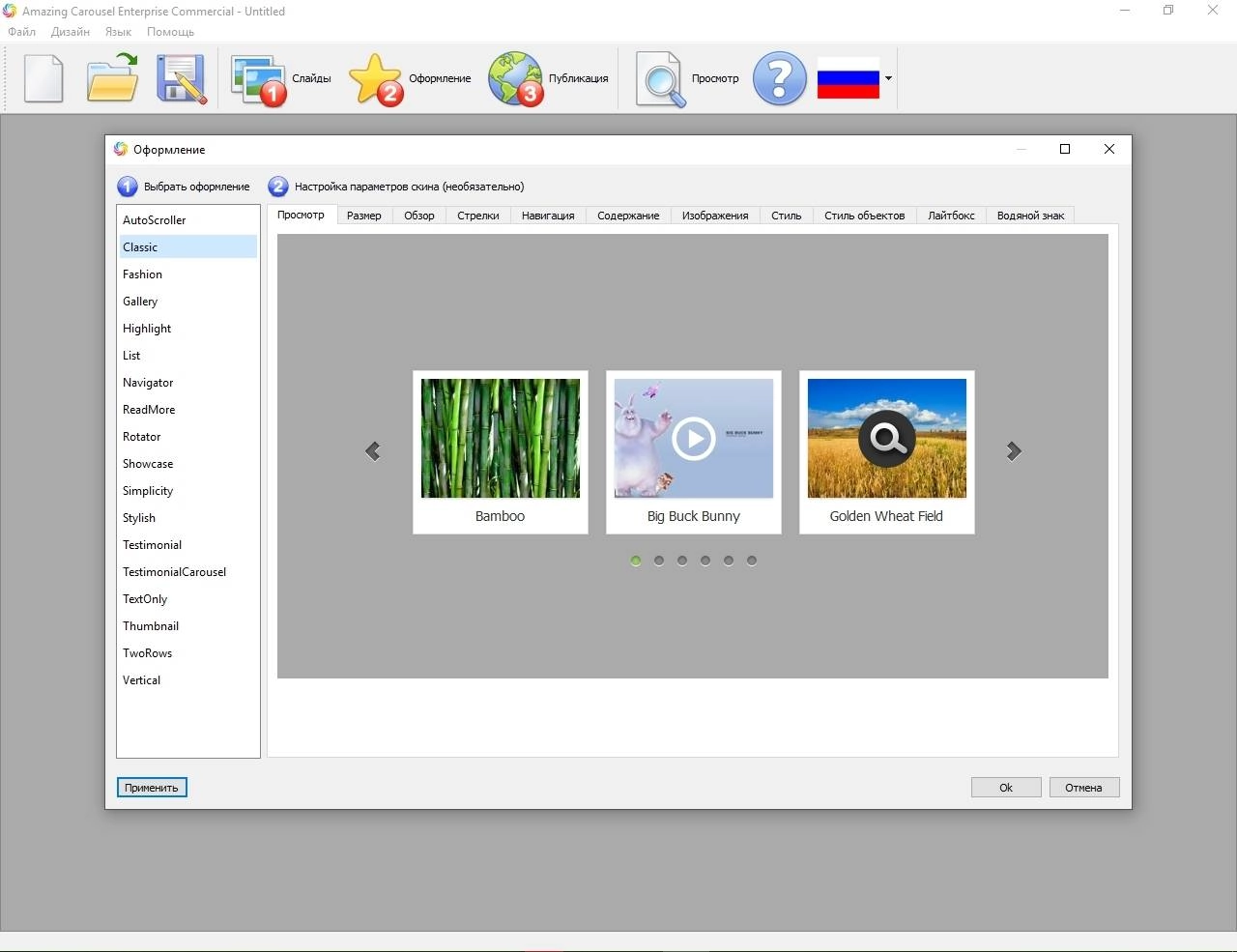This screenshot has width=1237, height=952.
Task: Select the Simplicity skin
Action: [x=188, y=491]
